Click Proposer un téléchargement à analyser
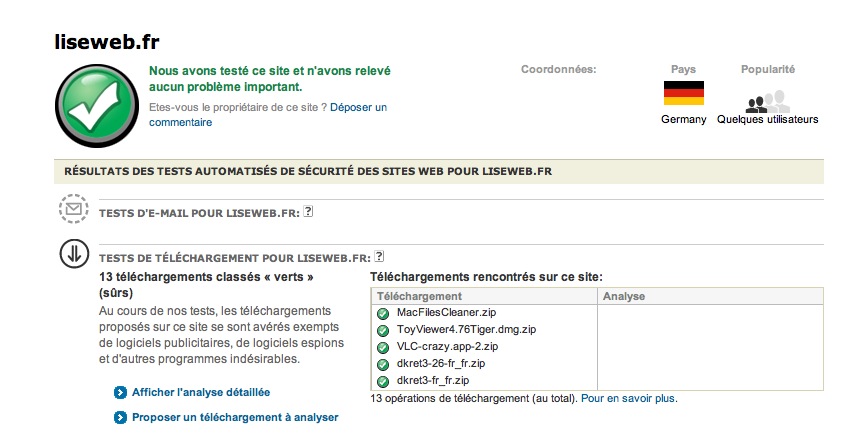The width and height of the screenshot is (864, 444). point(235,417)
